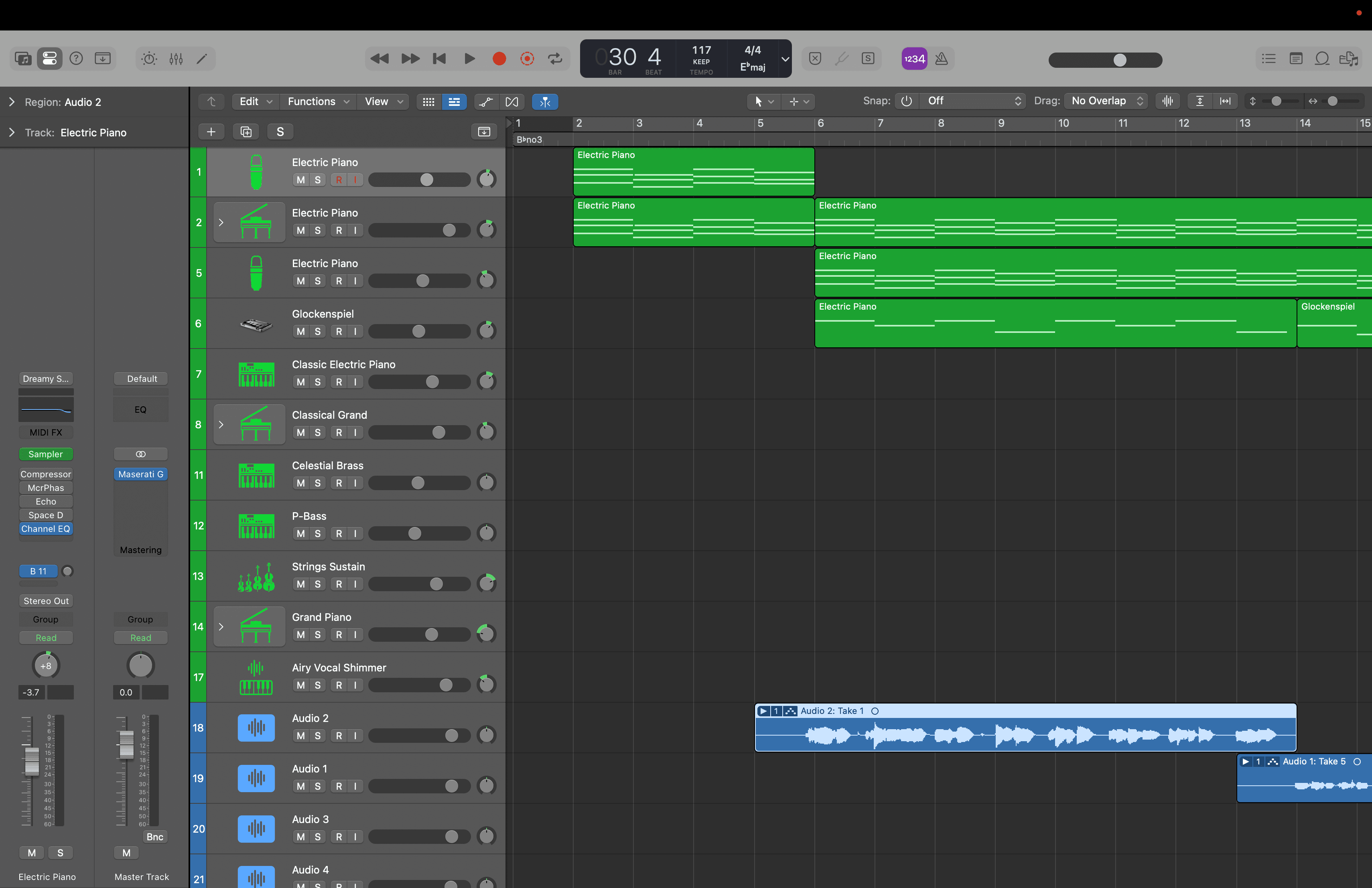Click Stereo Out output slot
1372x888 pixels.
click(x=46, y=601)
